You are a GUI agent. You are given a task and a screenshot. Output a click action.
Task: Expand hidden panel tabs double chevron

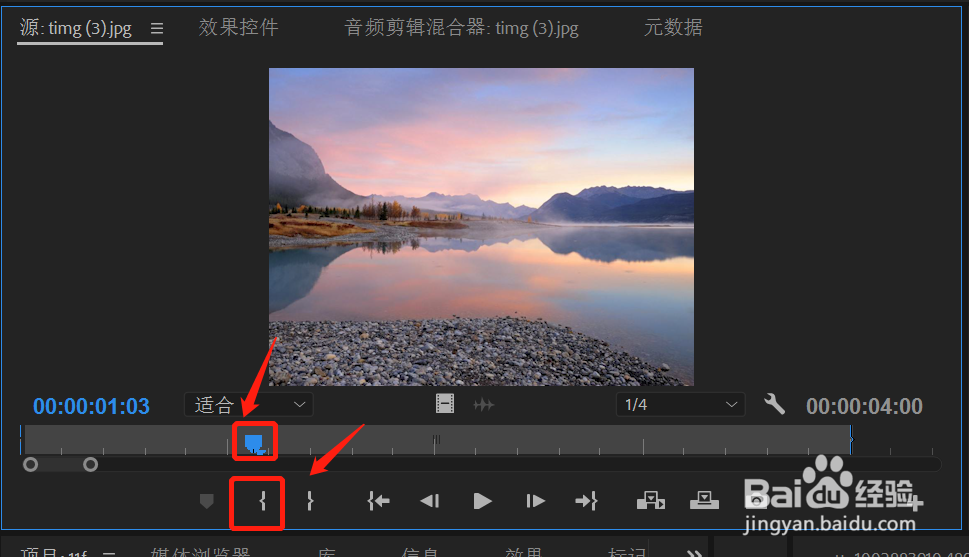tap(695, 552)
